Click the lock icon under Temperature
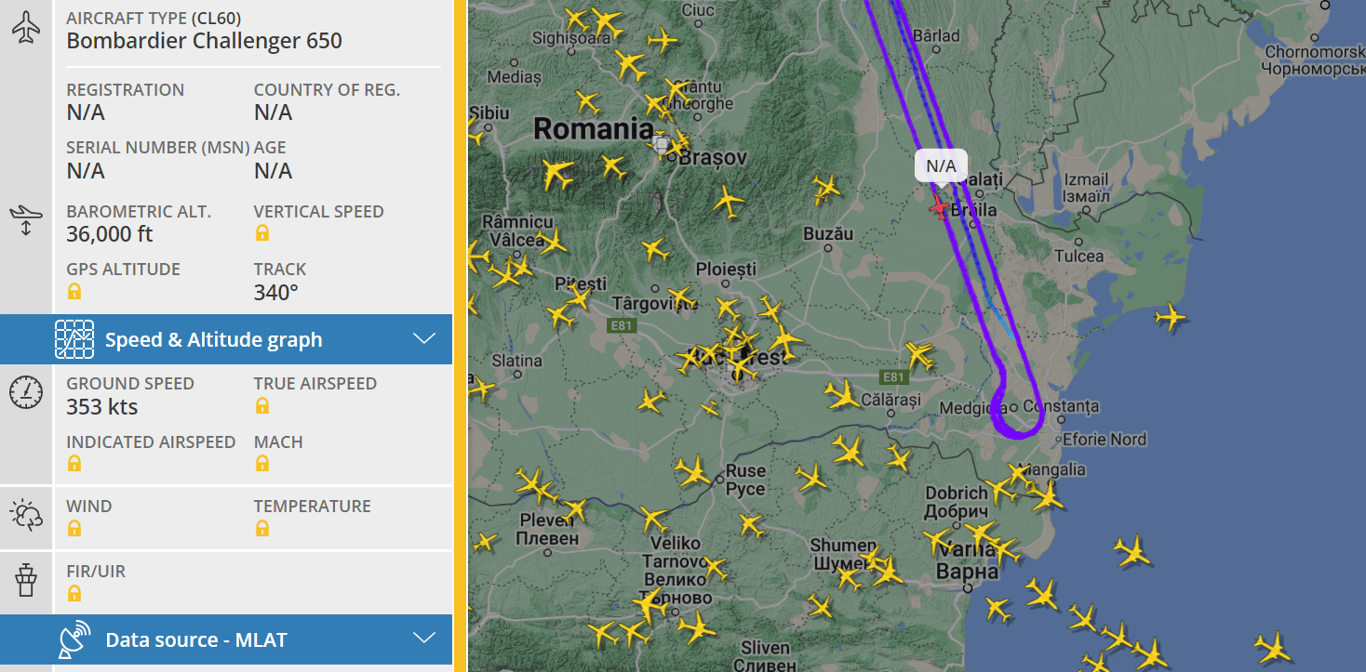 pos(262,528)
